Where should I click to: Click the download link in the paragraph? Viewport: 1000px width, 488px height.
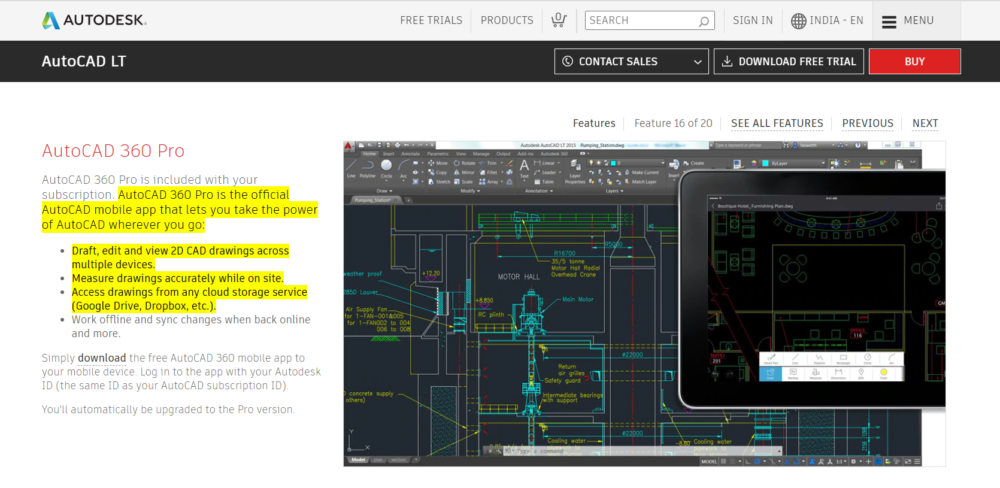pyautogui.click(x=102, y=358)
